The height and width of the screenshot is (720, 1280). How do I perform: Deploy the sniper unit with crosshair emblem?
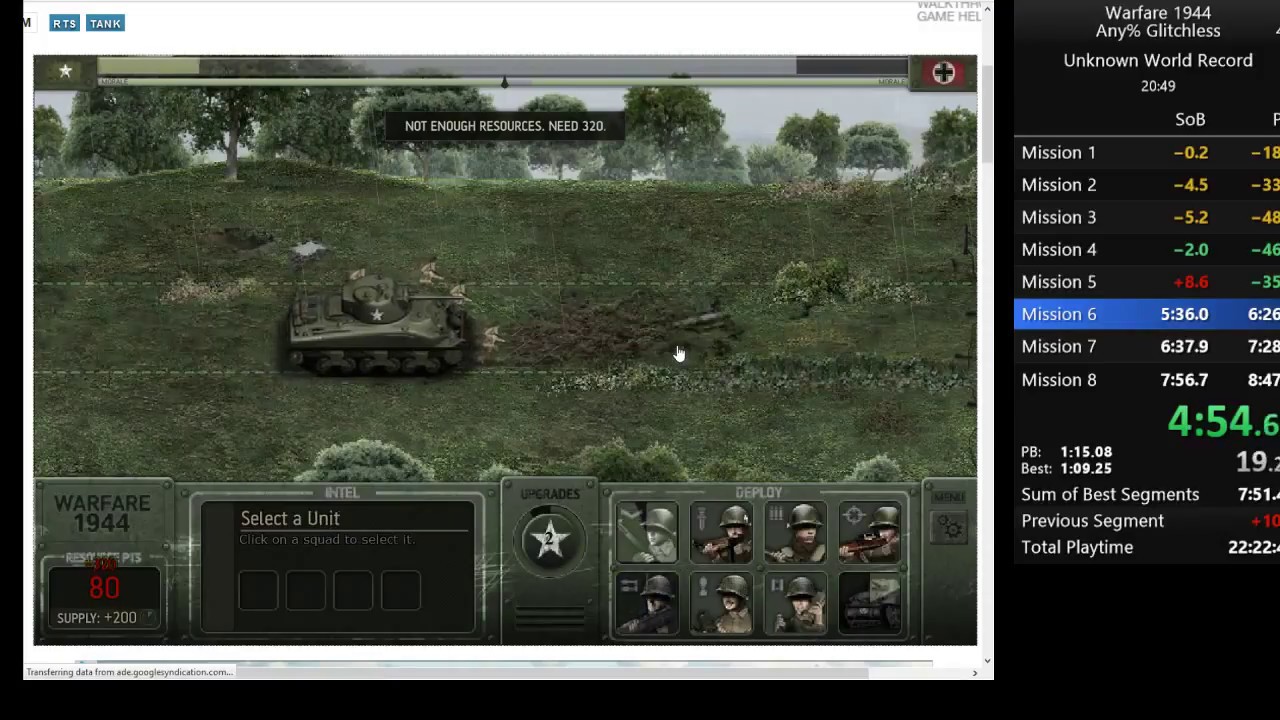pyautogui.click(x=870, y=534)
